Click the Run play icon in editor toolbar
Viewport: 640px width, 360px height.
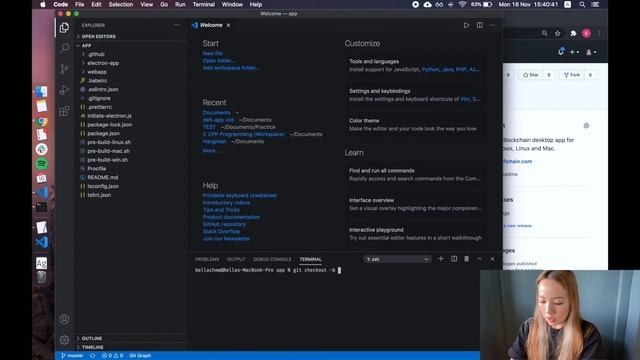point(466,25)
